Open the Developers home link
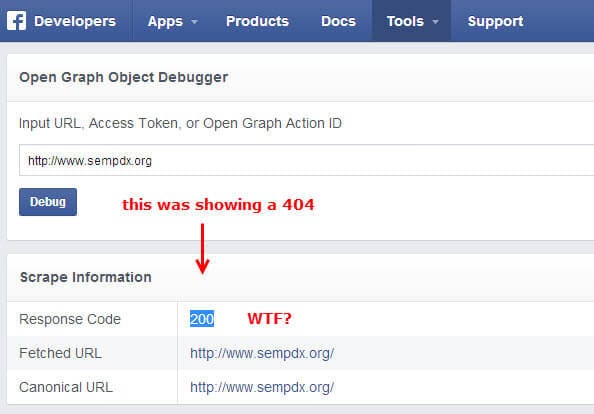594x414 pixels. point(75,21)
